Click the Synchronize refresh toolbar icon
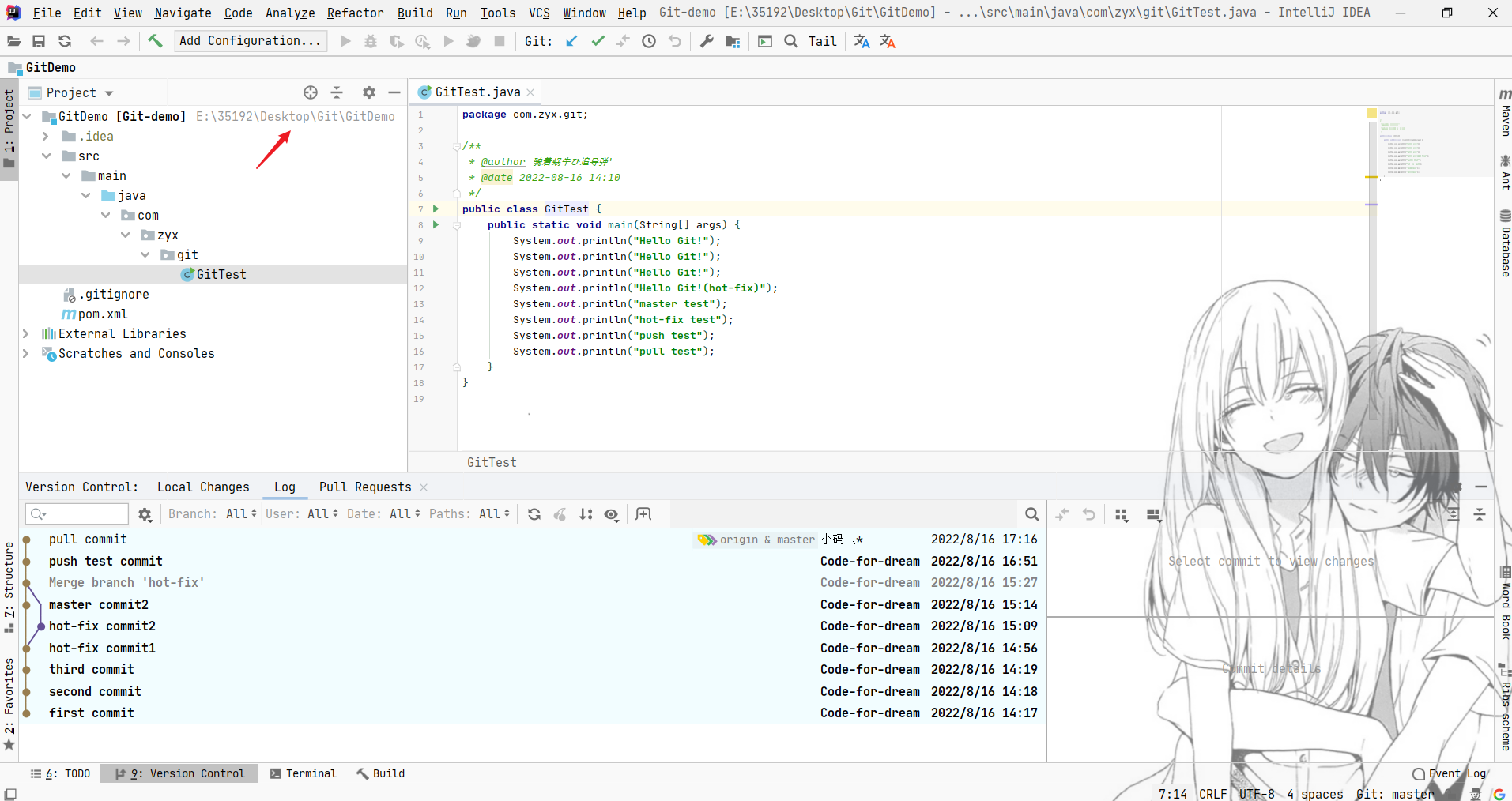 click(x=65, y=41)
